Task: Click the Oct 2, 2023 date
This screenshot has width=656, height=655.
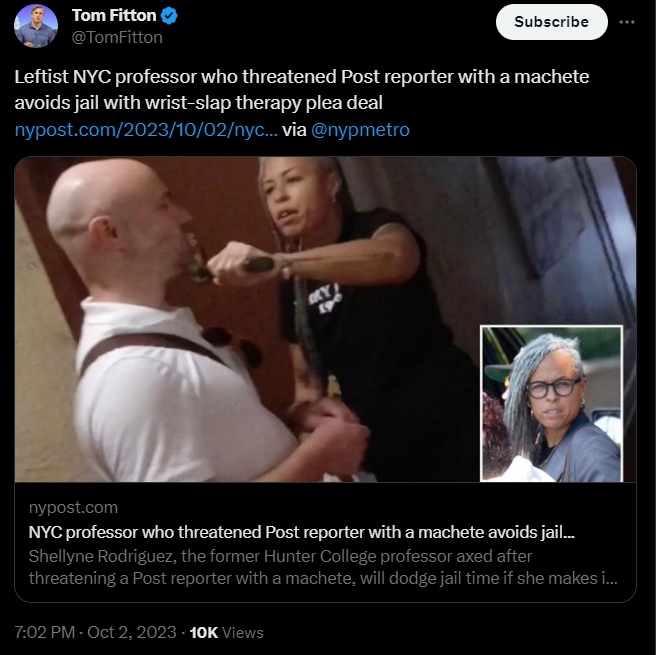Action: (132, 632)
